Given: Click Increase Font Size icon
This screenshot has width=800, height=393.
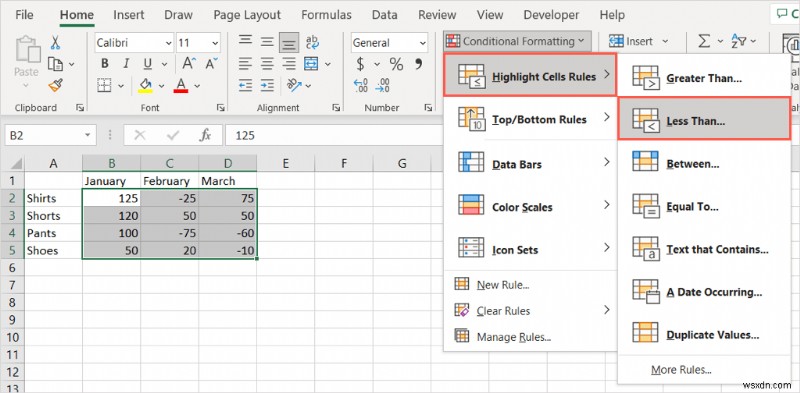Looking at the screenshot, I should (189, 64).
